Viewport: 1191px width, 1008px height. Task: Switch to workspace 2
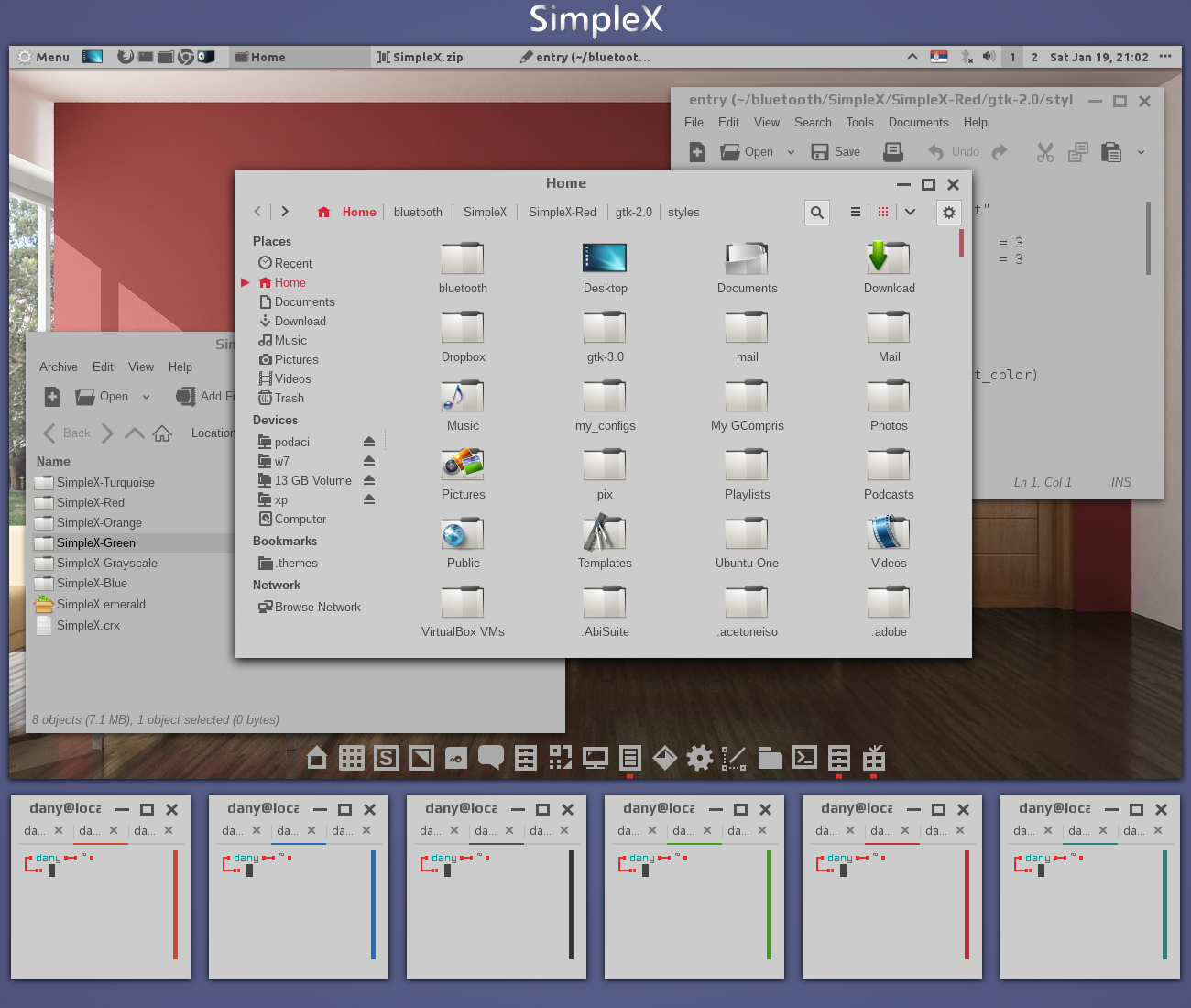[x=1034, y=57]
